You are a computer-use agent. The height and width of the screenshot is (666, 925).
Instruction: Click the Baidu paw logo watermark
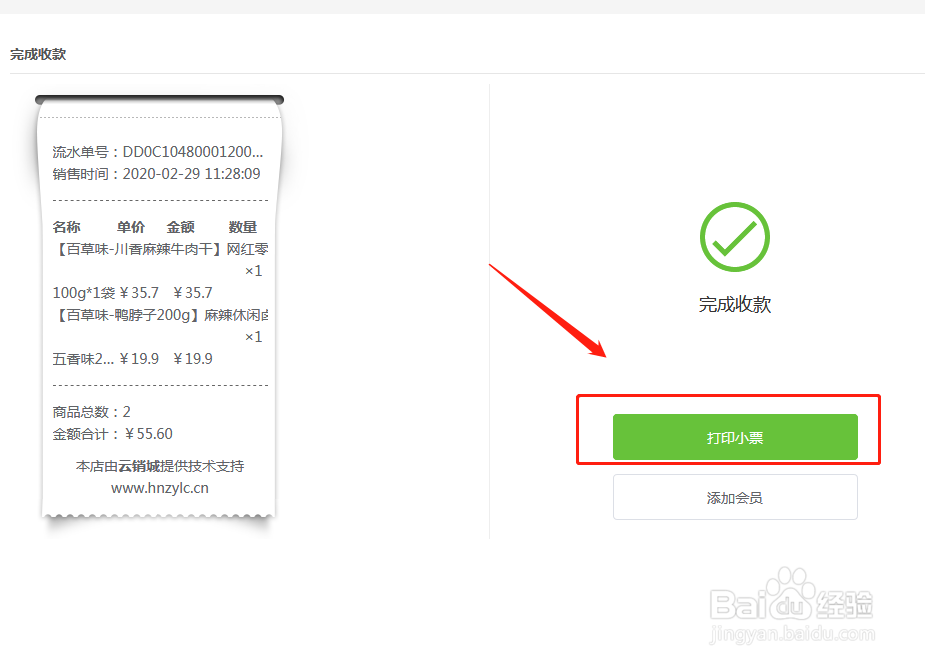pos(790,593)
